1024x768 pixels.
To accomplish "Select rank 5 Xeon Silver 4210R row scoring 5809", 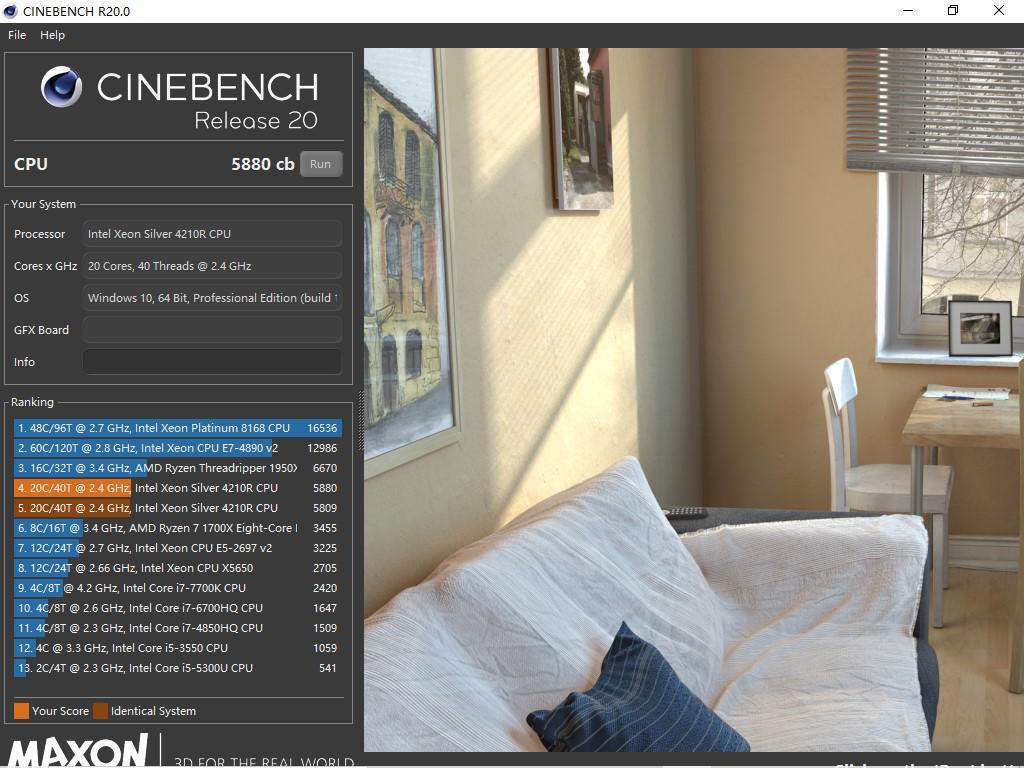I will (178, 508).
